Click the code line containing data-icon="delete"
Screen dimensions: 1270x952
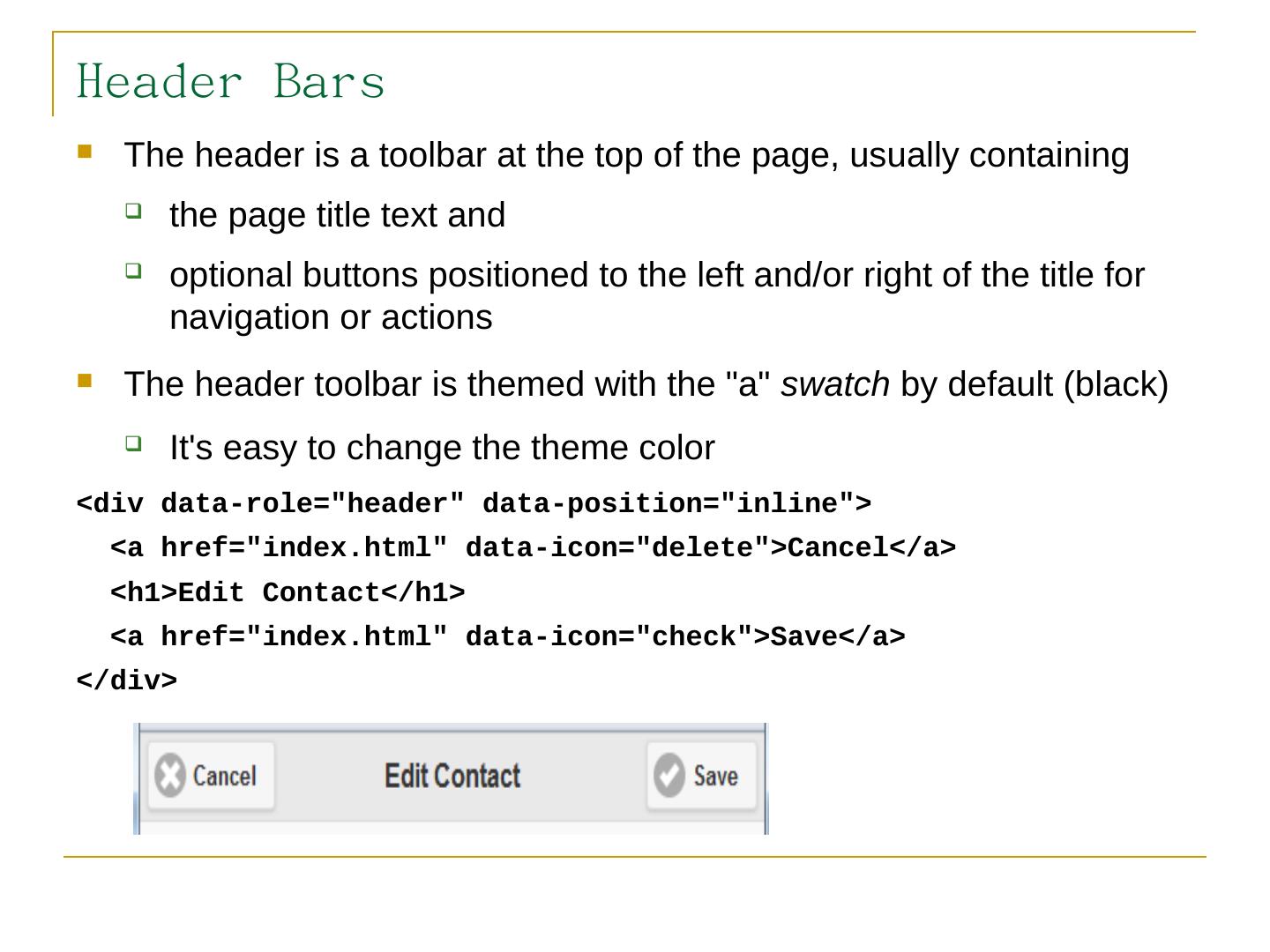point(533,548)
